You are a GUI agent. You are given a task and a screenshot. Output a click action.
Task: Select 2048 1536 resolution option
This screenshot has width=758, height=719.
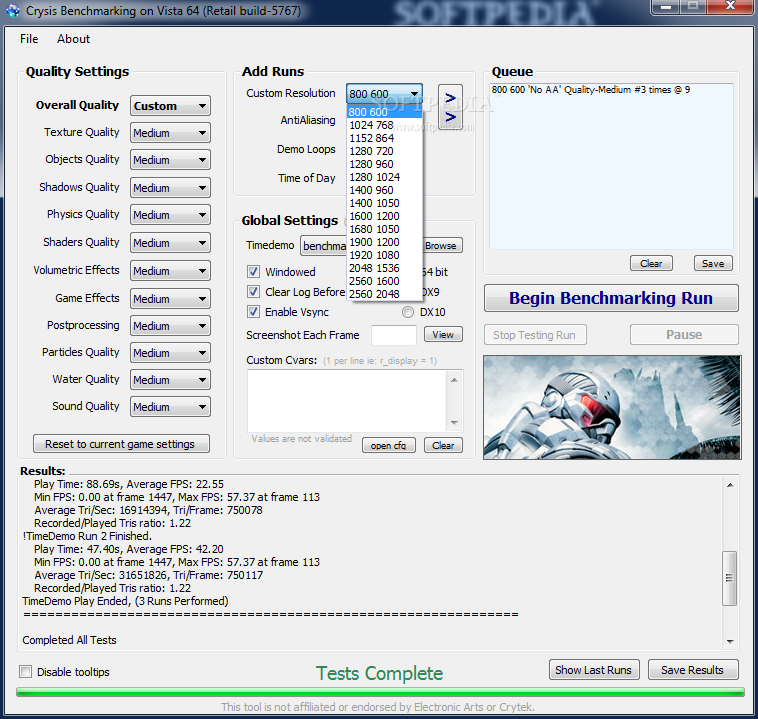click(x=384, y=268)
